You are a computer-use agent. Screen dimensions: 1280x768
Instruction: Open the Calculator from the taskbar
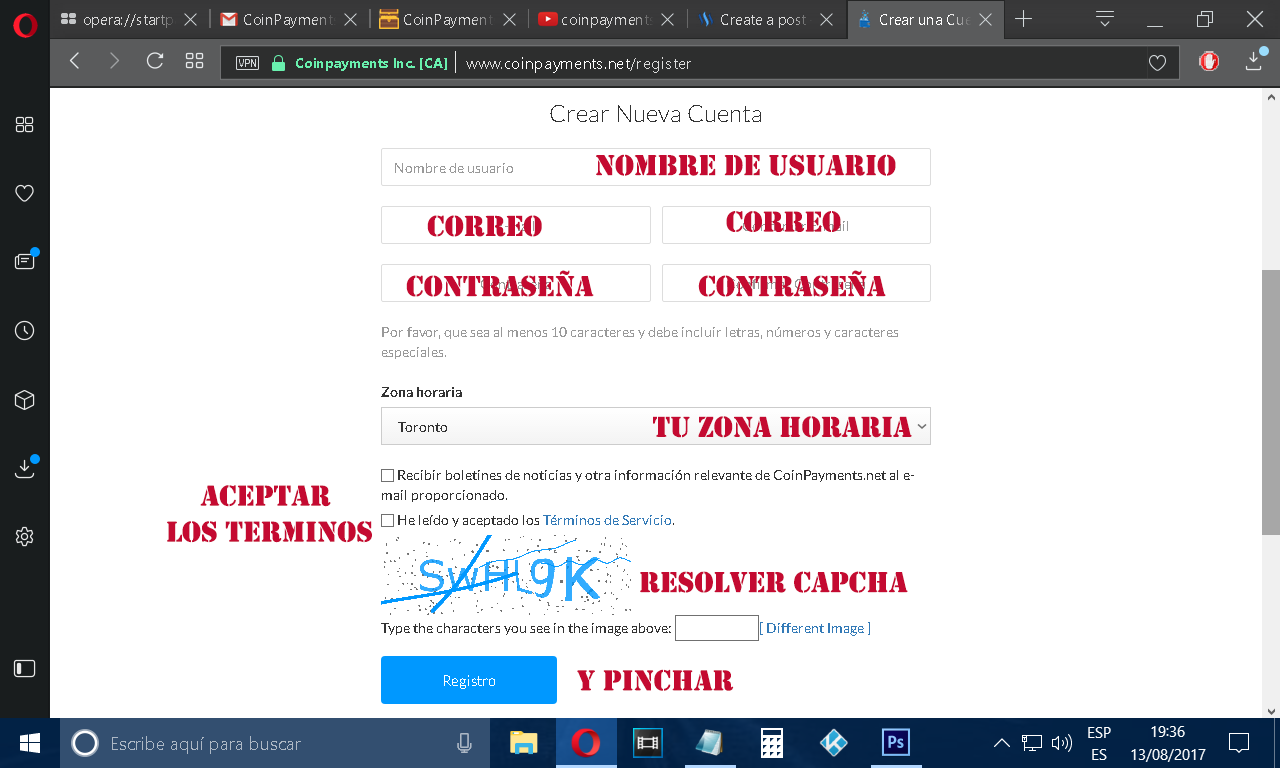[x=772, y=743]
